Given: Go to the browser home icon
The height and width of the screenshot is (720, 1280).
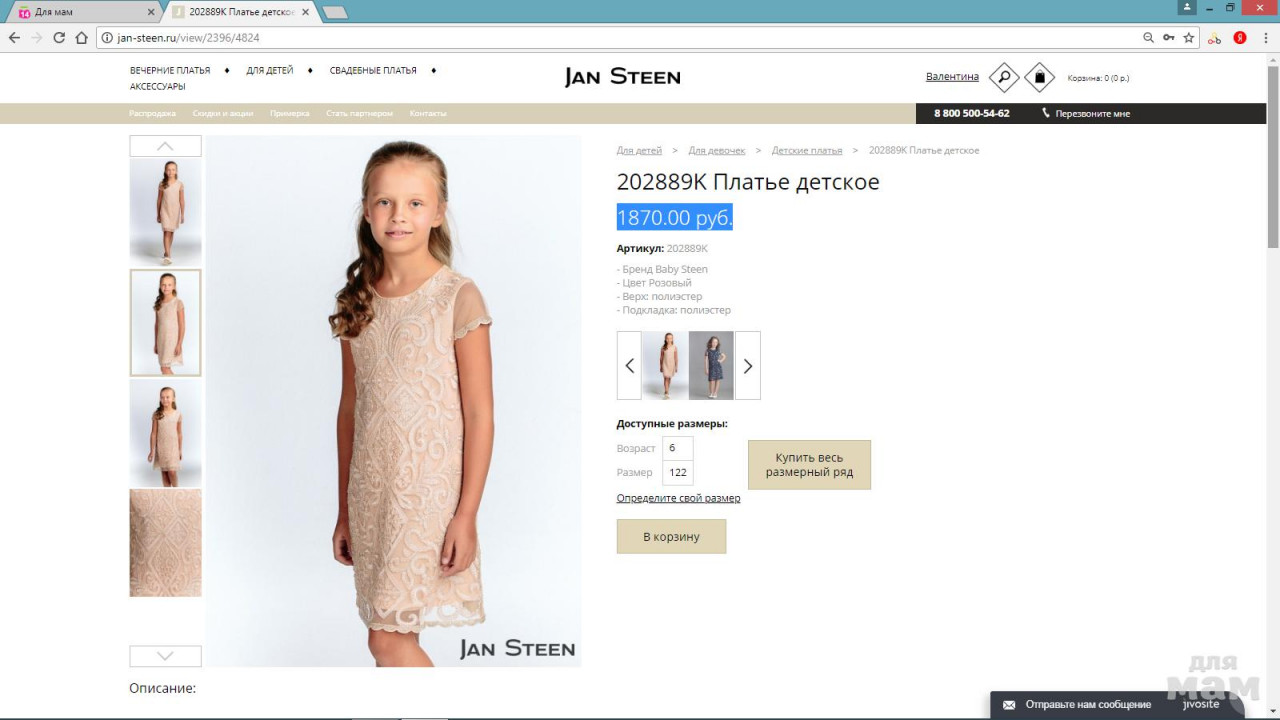Looking at the screenshot, I should pyautogui.click(x=82, y=38).
